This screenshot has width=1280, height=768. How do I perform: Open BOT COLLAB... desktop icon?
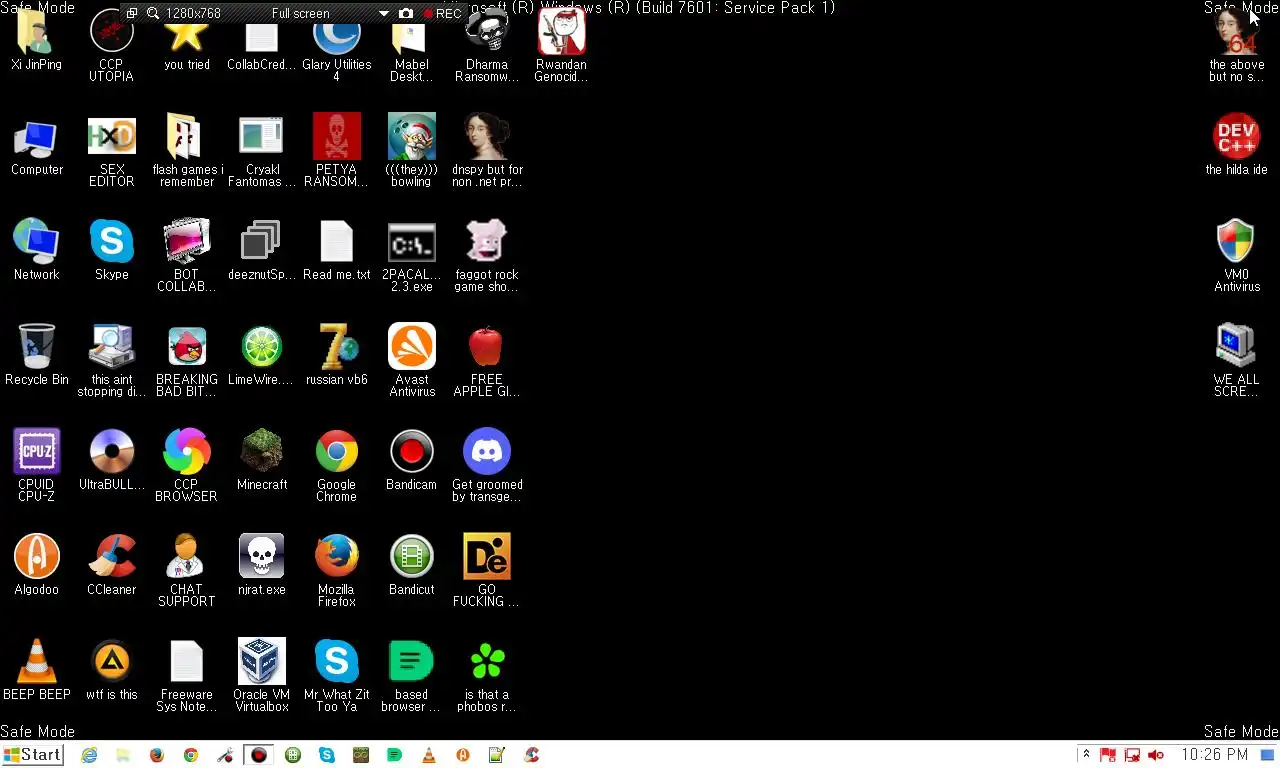[187, 254]
